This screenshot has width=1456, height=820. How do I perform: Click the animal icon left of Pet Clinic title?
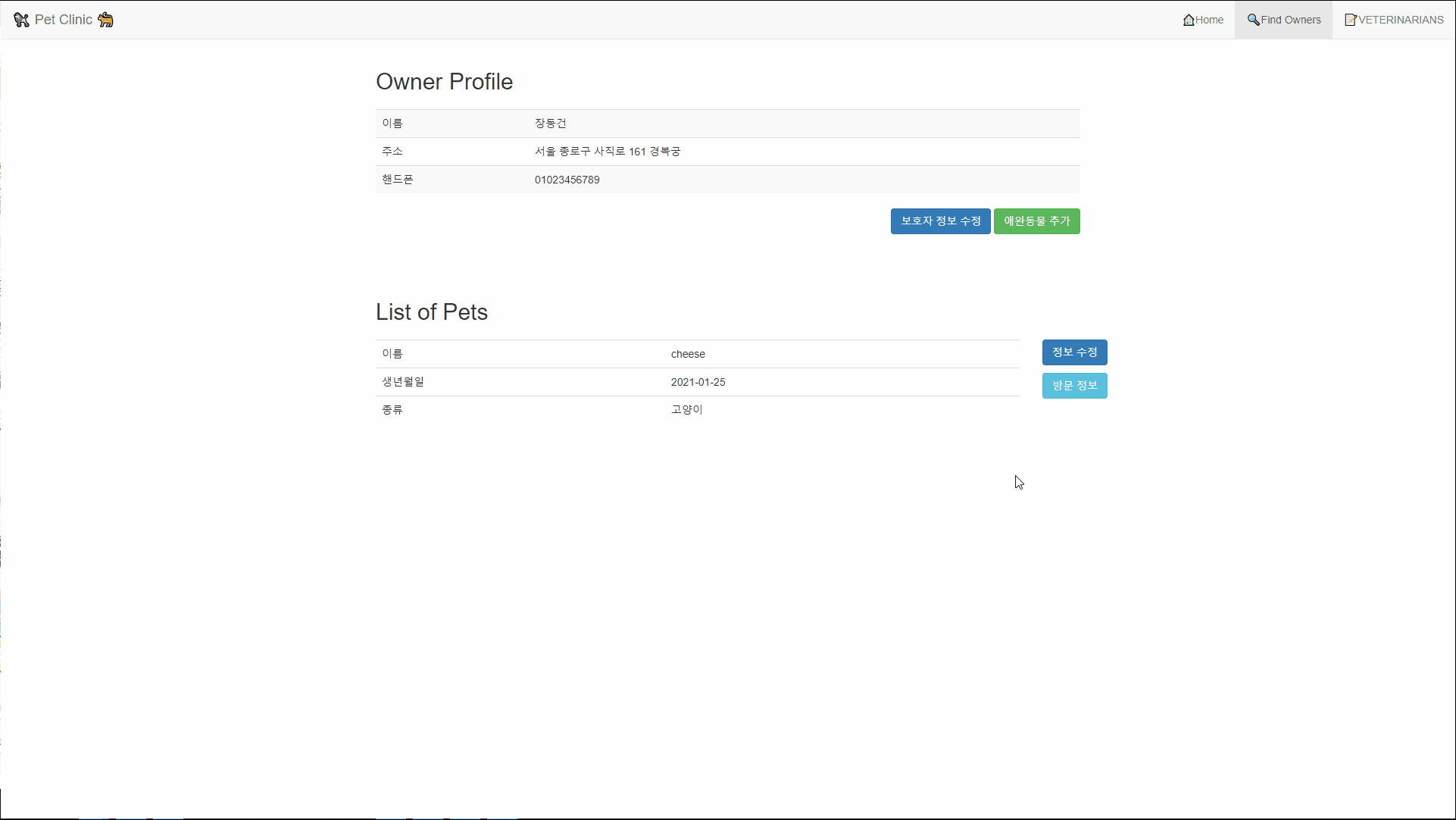point(21,20)
